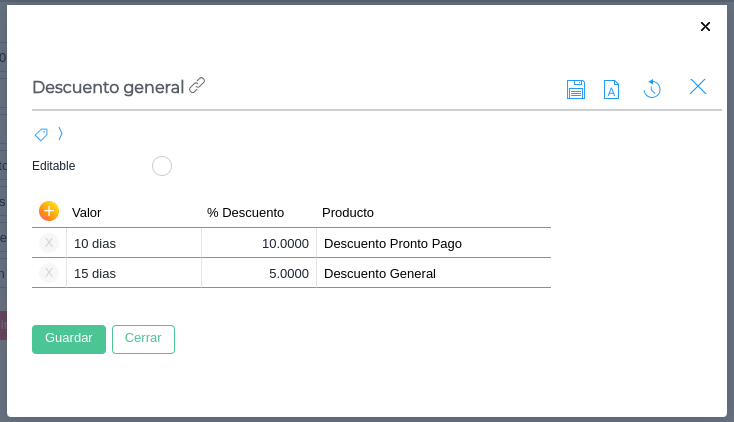Remove the 10 dias row
This screenshot has width=734, height=422.
[49, 243]
